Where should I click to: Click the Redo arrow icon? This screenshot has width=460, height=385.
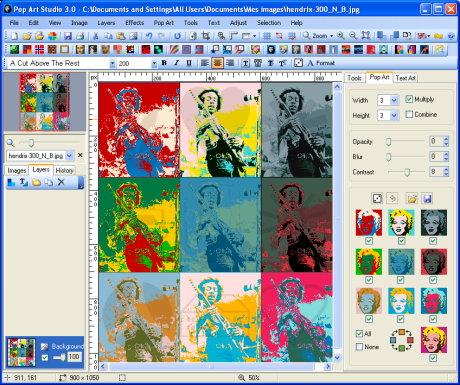click(x=161, y=36)
